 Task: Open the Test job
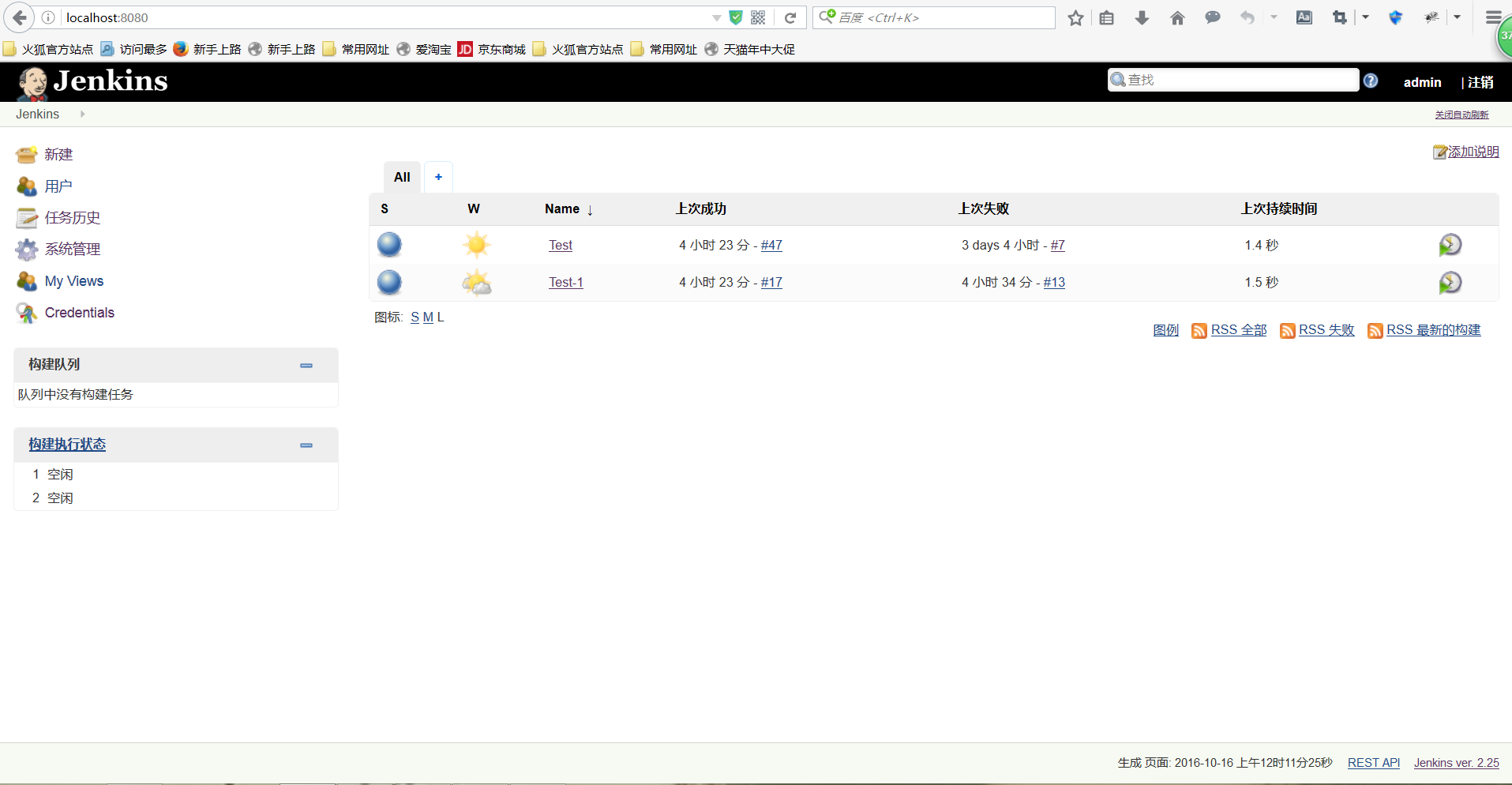tap(561, 245)
